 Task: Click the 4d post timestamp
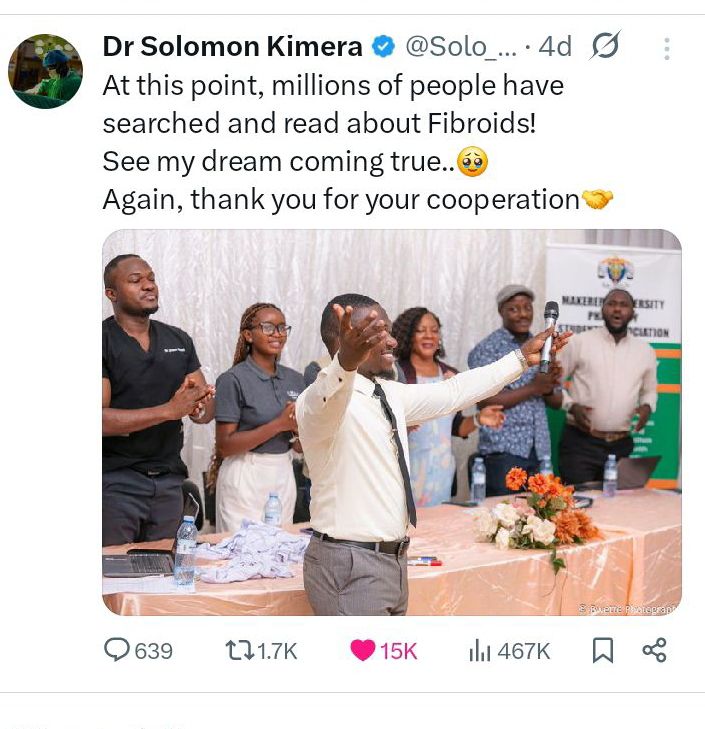click(x=555, y=47)
